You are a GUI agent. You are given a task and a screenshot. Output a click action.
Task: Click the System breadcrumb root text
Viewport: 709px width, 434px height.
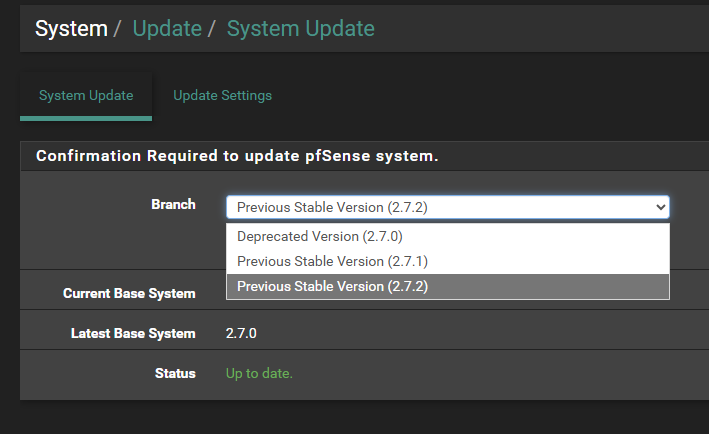[71, 28]
